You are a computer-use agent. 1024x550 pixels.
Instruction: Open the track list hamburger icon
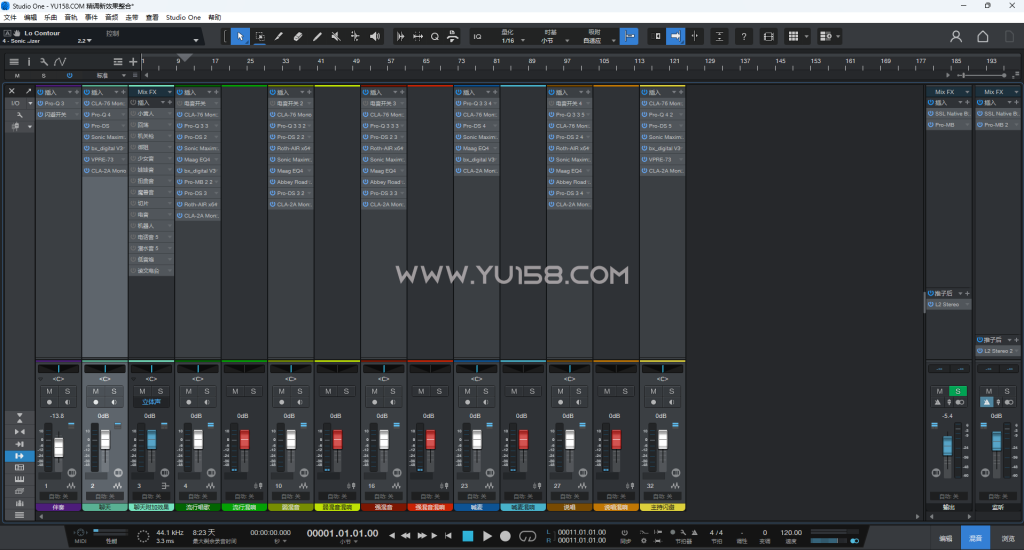pos(14,61)
